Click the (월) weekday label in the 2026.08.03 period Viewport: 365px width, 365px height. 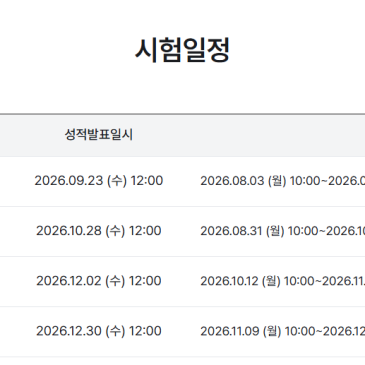[277, 181]
